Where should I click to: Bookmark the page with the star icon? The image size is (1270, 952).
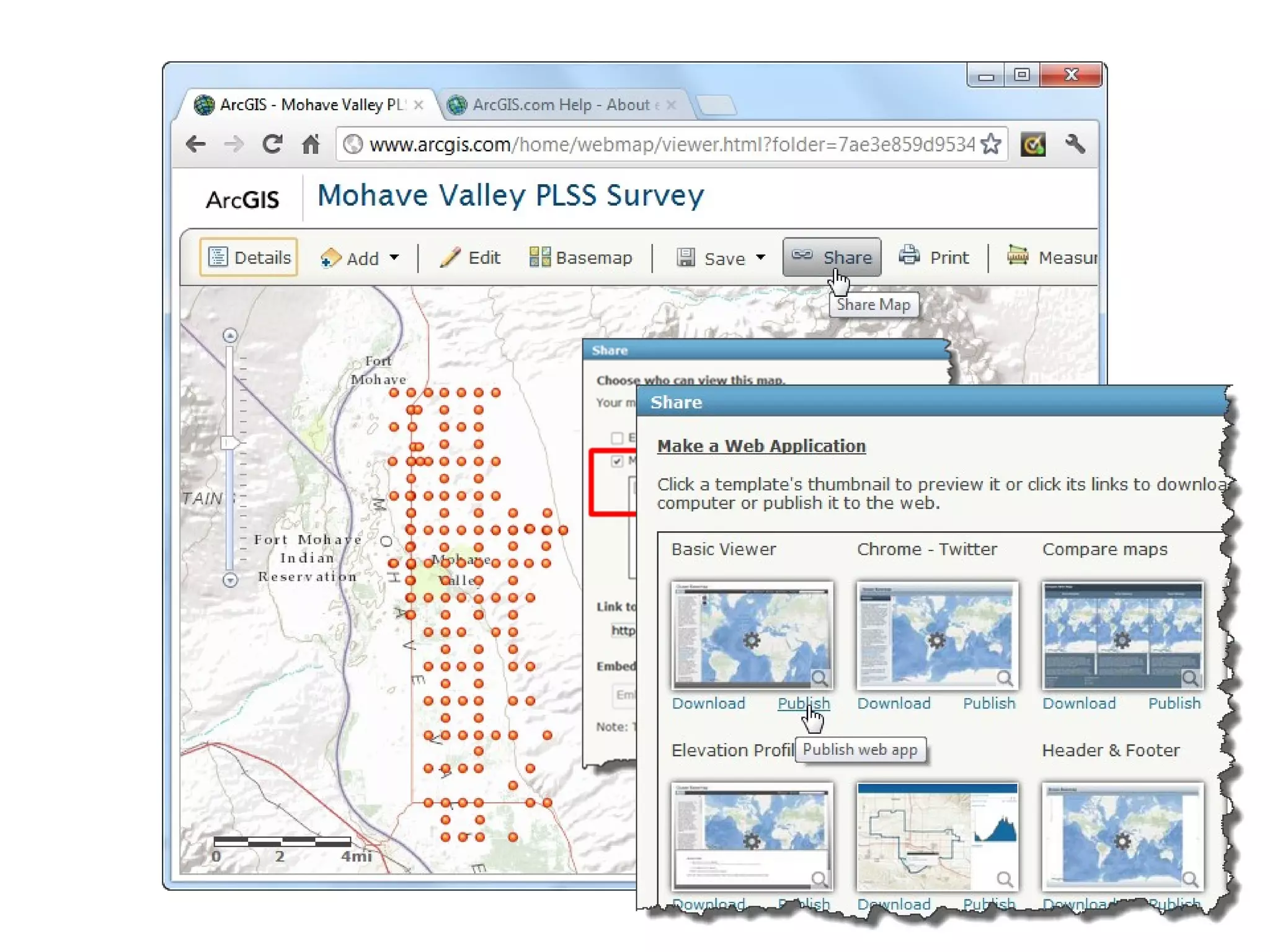[x=992, y=144]
